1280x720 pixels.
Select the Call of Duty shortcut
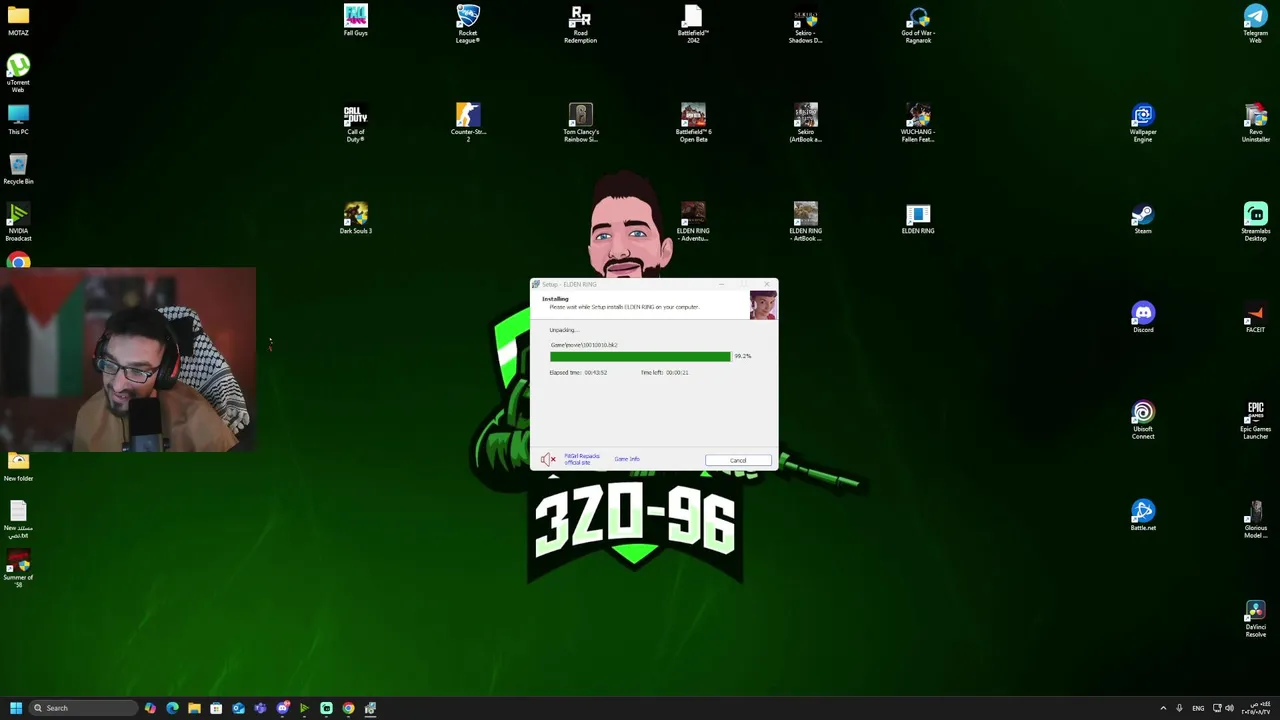356,123
